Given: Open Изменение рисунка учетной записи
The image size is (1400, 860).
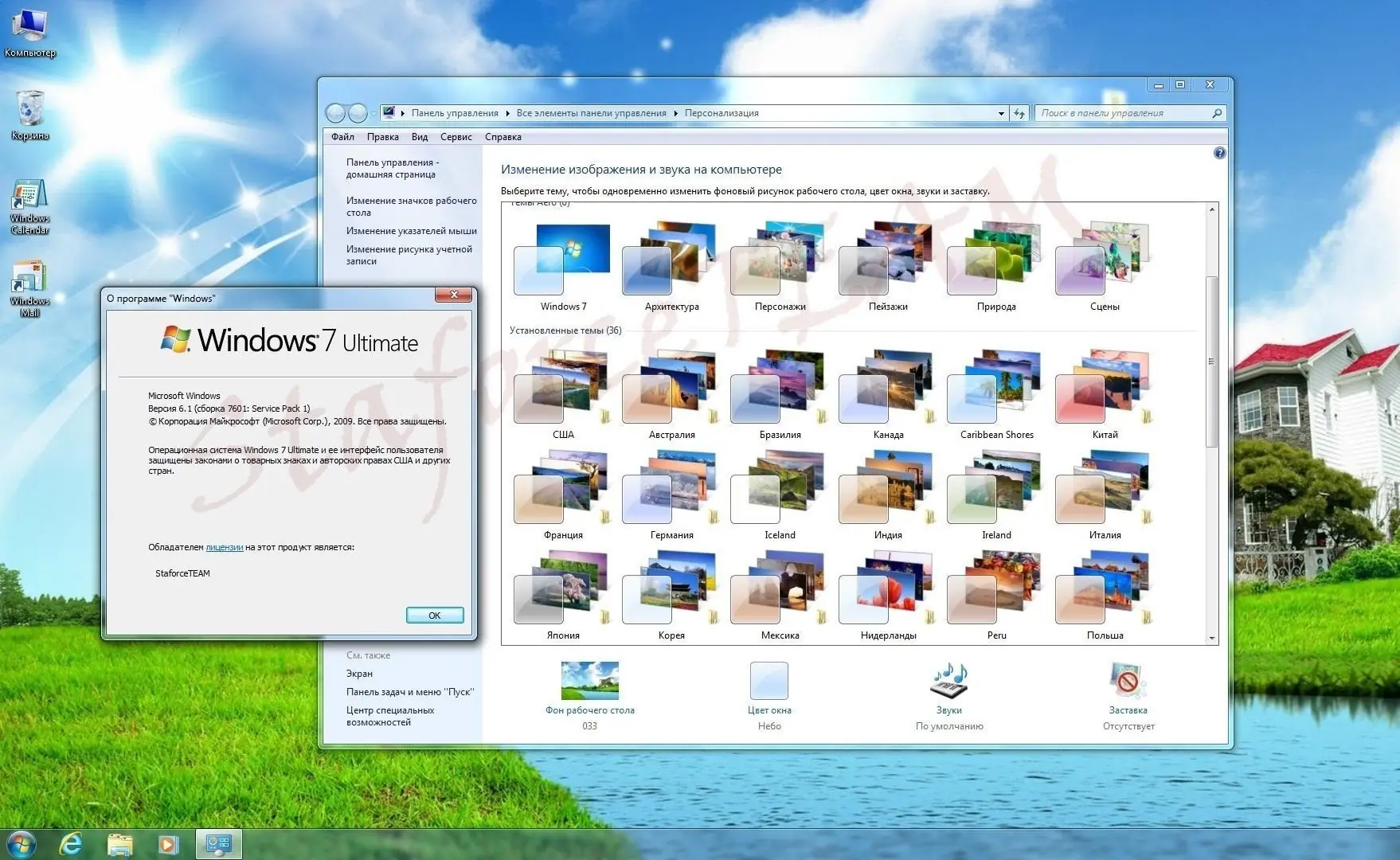Looking at the screenshot, I should point(409,255).
